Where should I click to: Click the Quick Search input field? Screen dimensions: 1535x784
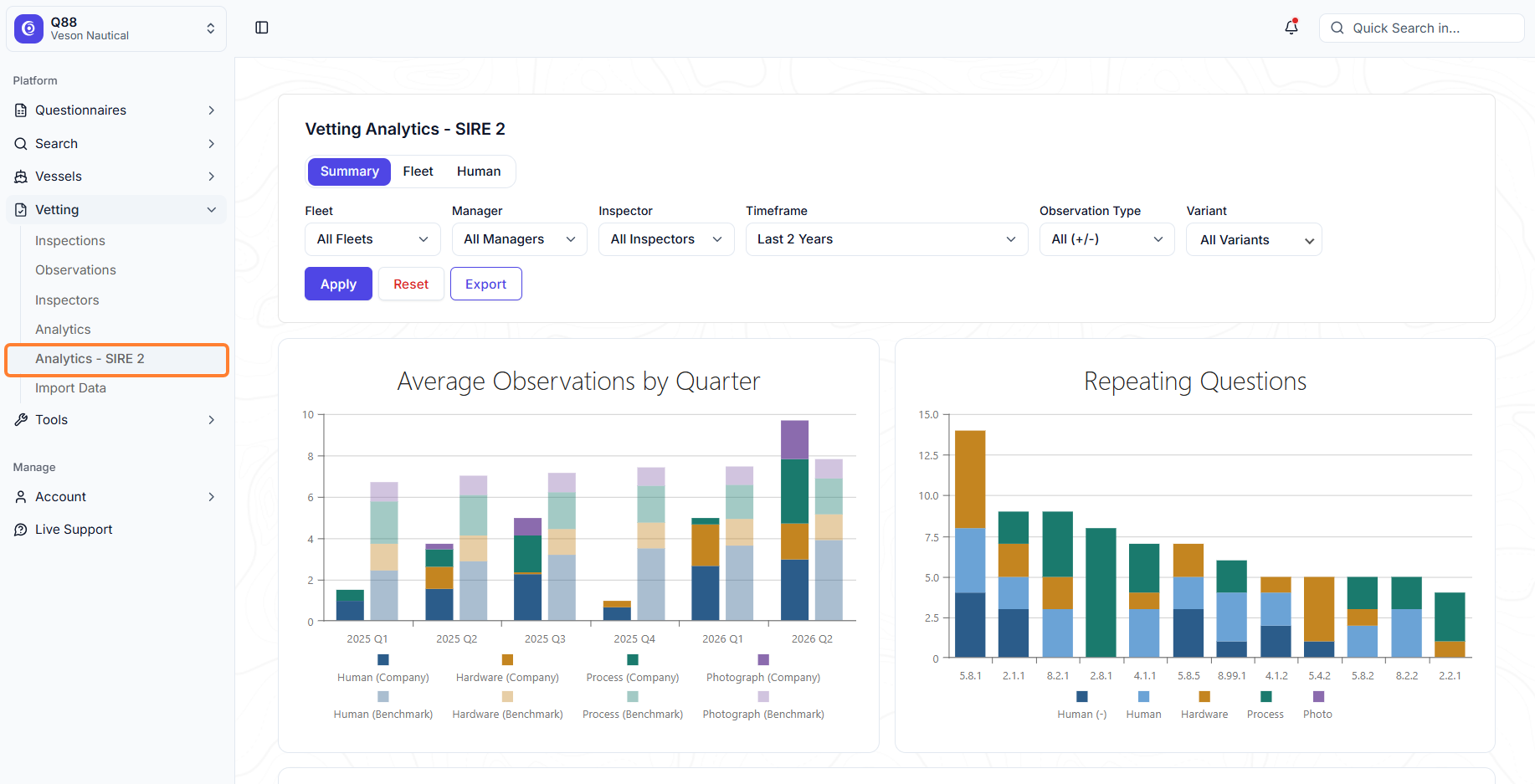click(1421, 28)
